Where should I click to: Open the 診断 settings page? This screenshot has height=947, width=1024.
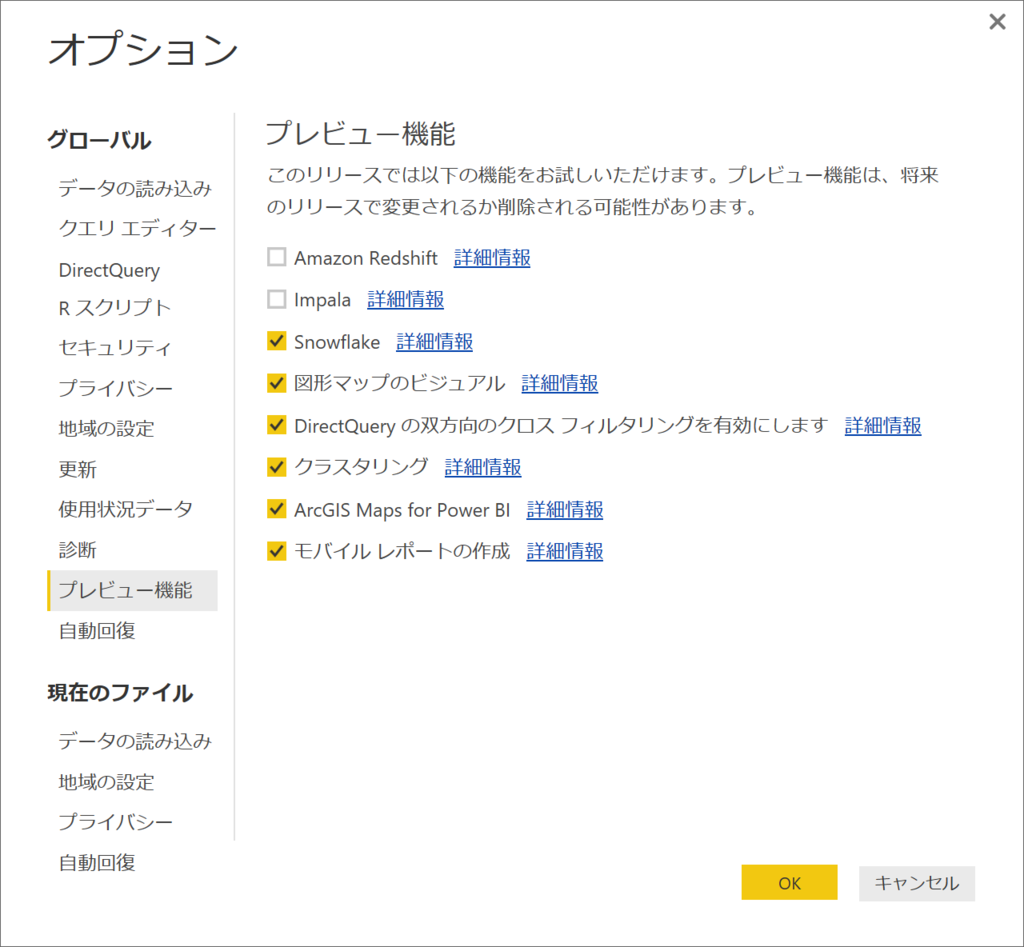click(78, 550)
